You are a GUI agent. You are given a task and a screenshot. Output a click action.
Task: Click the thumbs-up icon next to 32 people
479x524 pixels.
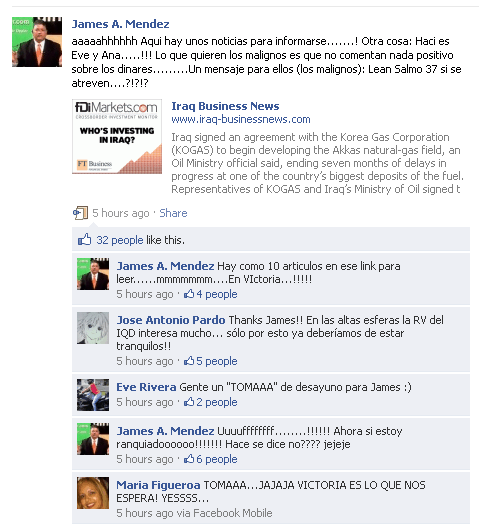tap(84, 240)
